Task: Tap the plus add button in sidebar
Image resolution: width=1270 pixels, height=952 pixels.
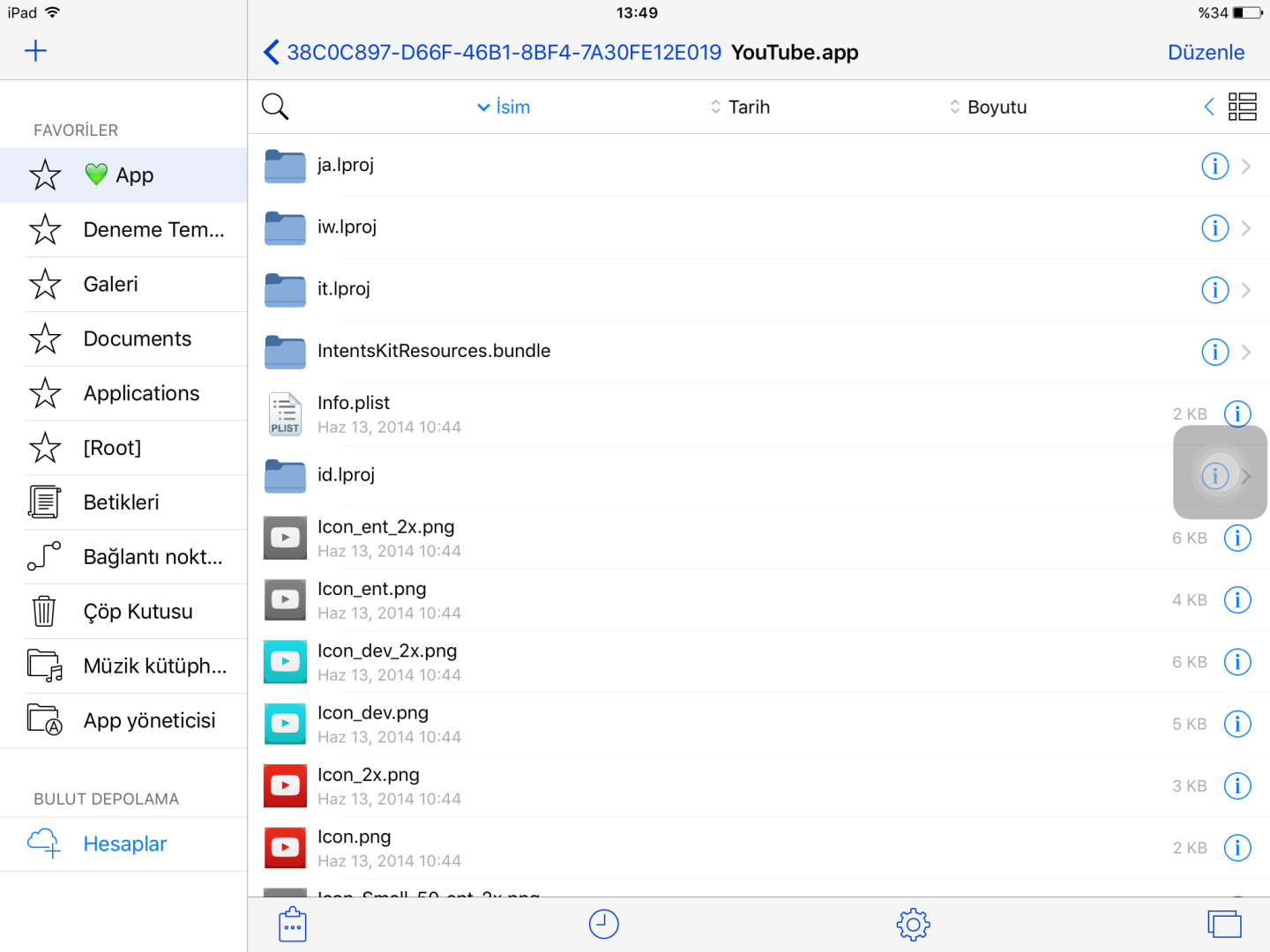Action: 35,50
